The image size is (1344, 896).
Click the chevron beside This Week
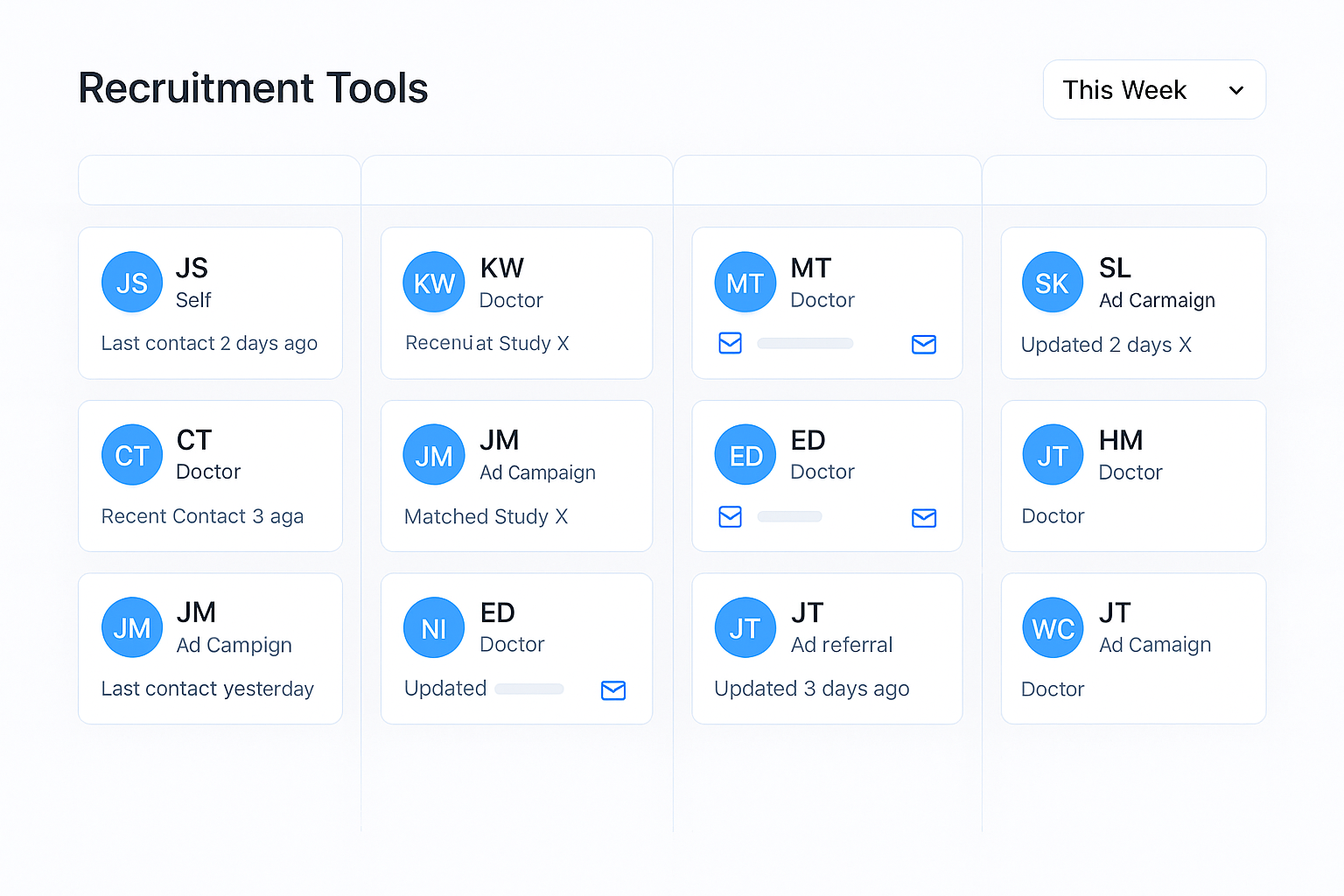(1236, 90)
